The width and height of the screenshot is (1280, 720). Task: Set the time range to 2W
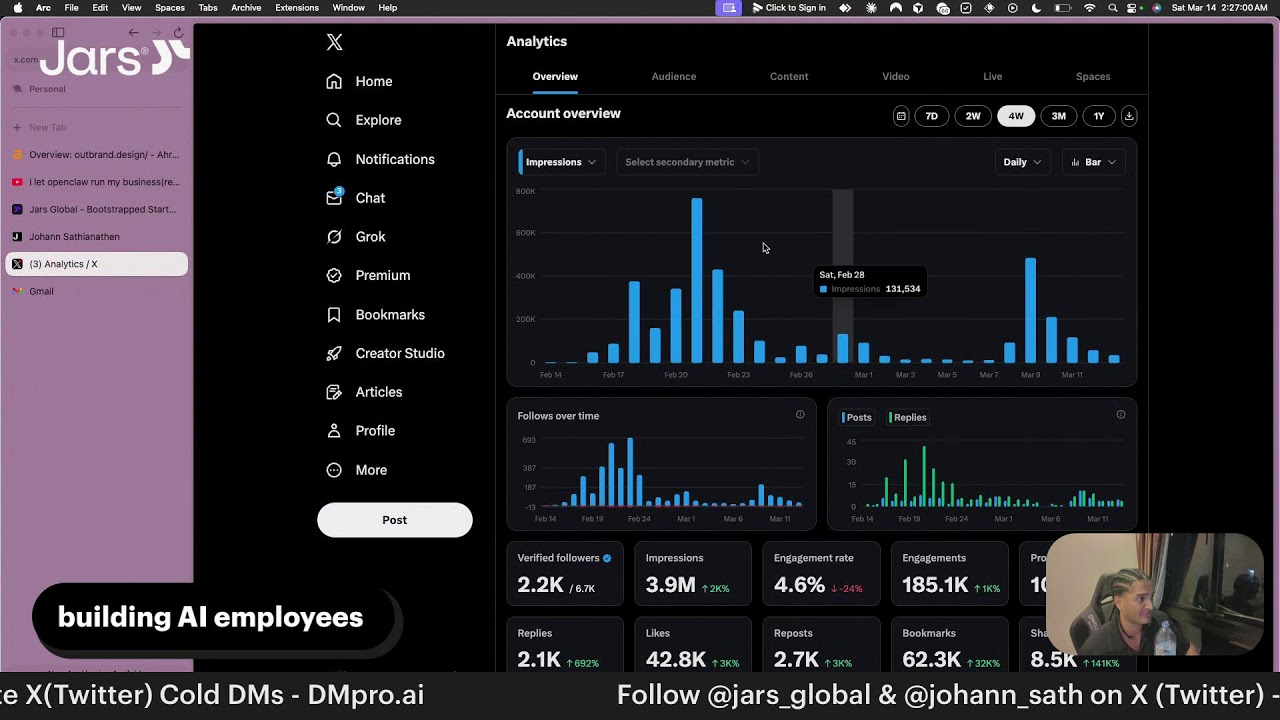(973, 116)
